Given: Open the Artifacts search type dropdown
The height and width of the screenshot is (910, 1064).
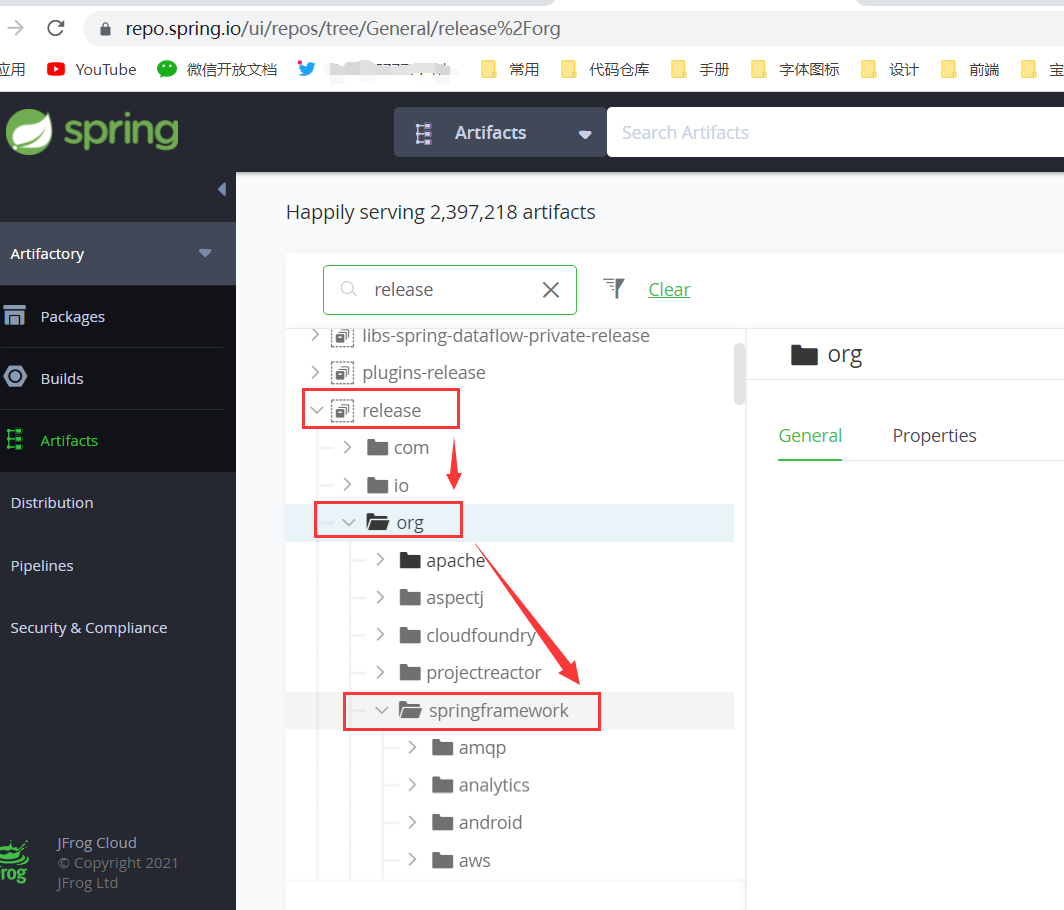Looking at the screenshot, I should point(500,132).
